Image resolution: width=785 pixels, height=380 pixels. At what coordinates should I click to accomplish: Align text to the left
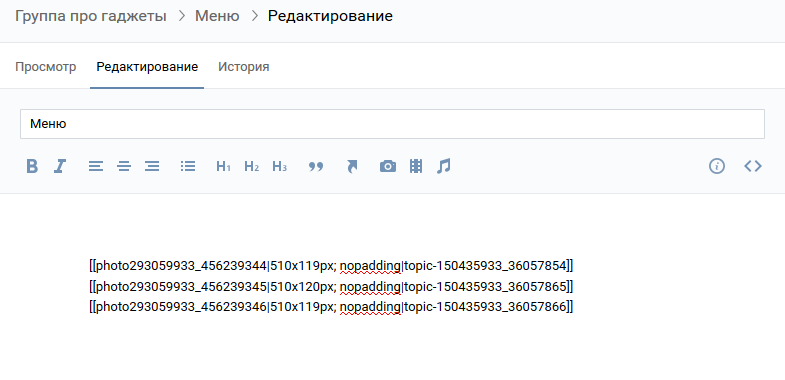click(96, 166)
